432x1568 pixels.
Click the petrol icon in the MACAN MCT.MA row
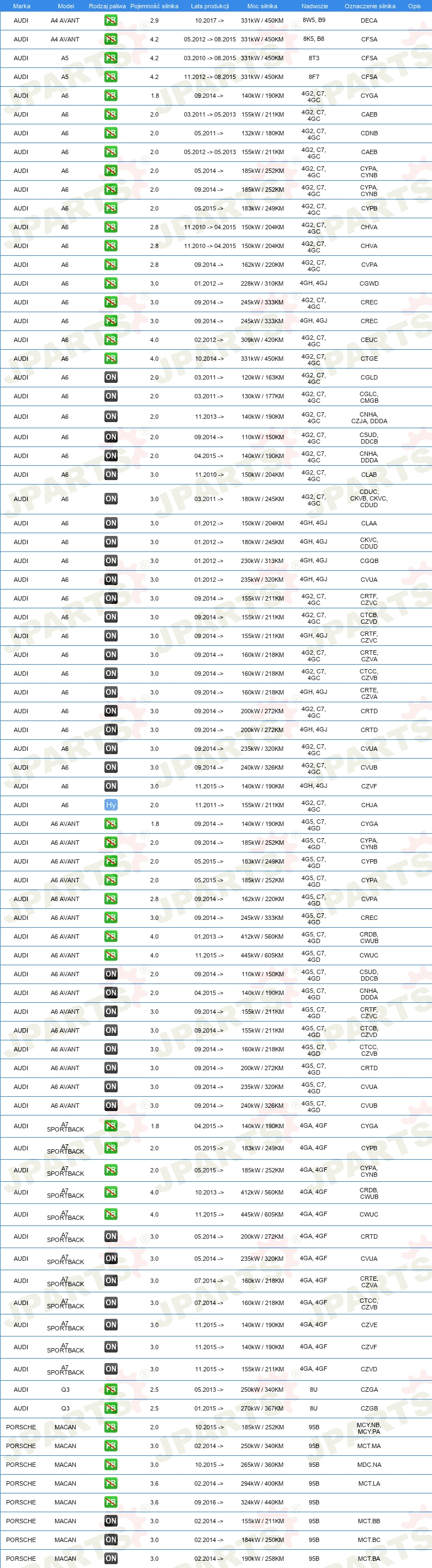pos(110,1446)
